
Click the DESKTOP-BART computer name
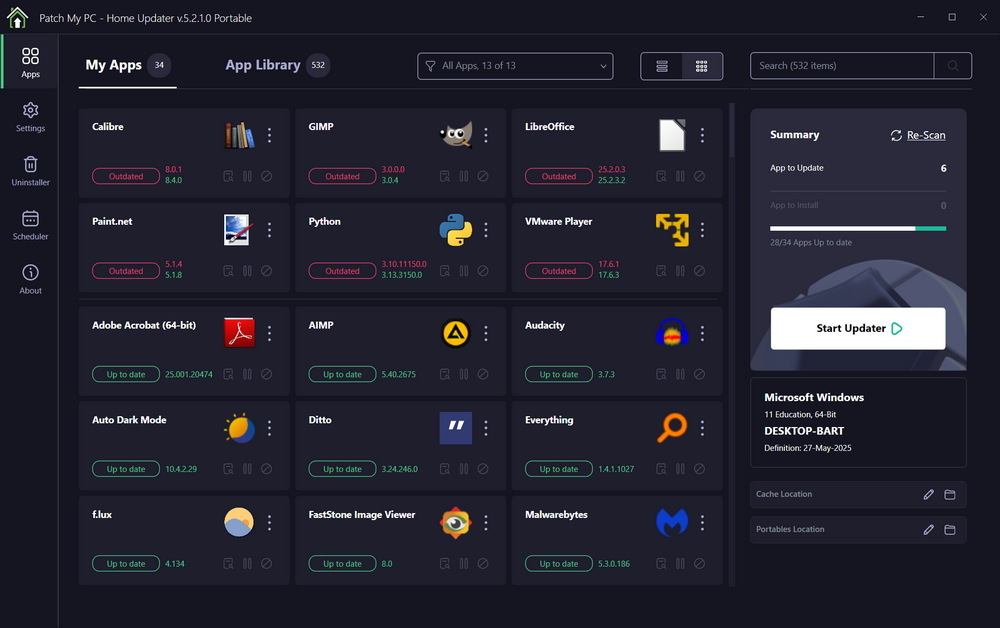point(804,431)
